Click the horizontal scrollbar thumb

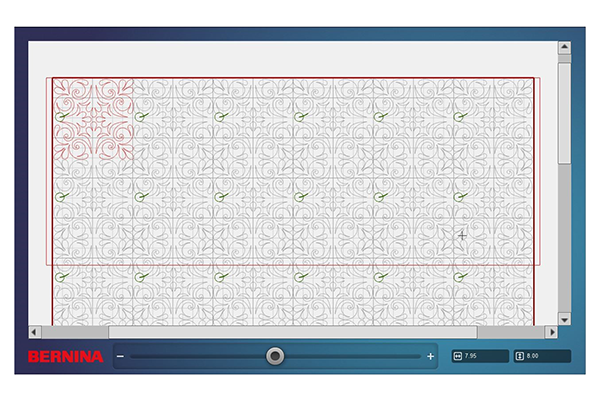click(x=293, y=332)
